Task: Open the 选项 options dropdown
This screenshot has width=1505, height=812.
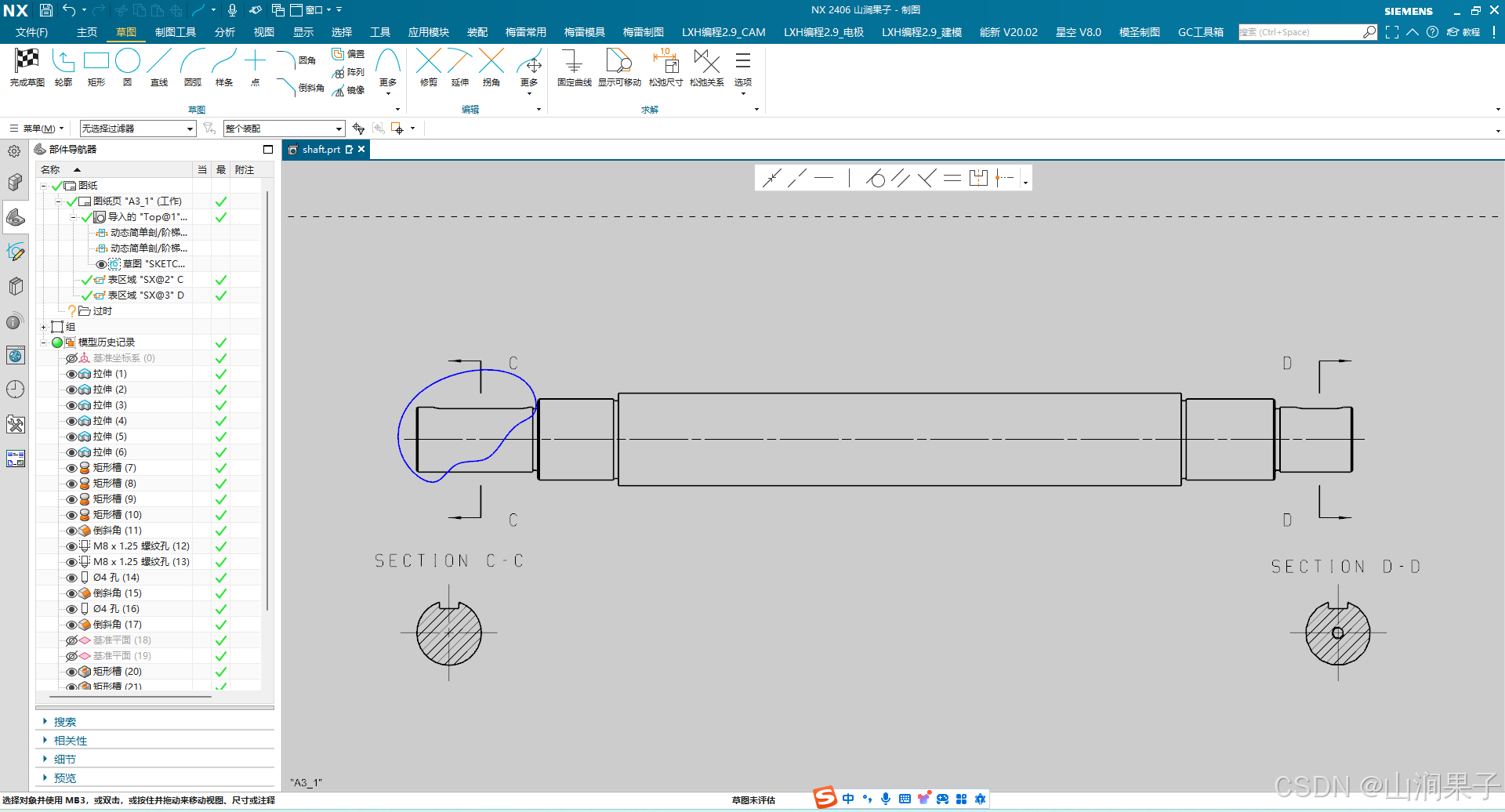Action: click(743, 72)
